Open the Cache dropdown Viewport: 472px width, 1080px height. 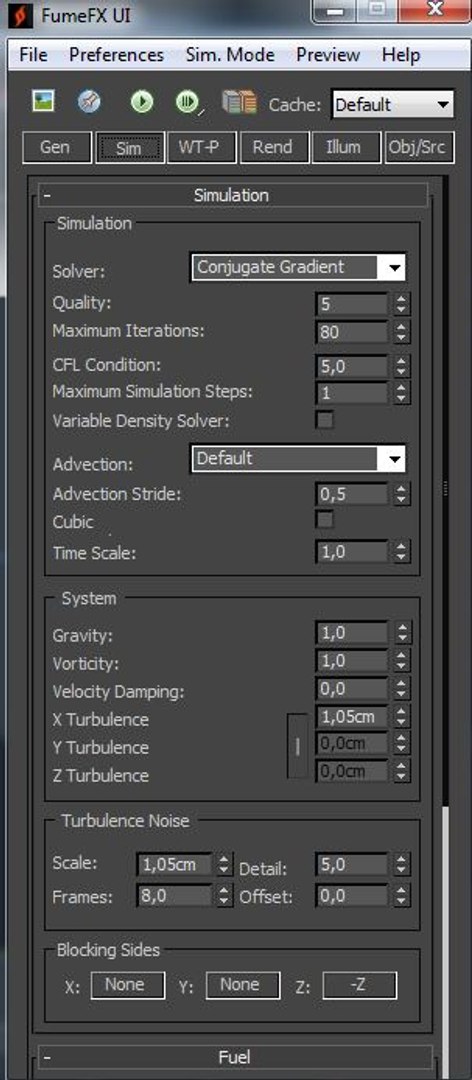[x=392, y=105]
